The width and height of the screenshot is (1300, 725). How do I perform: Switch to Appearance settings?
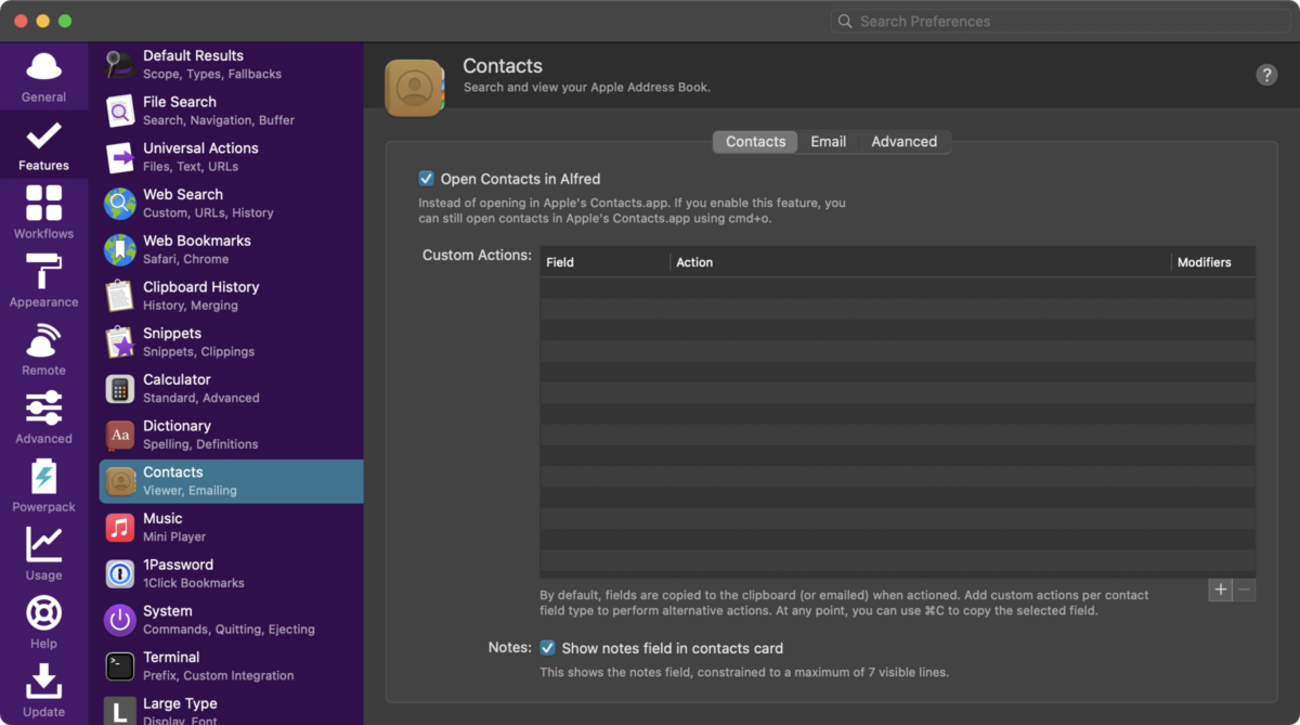tap(43, 280)
